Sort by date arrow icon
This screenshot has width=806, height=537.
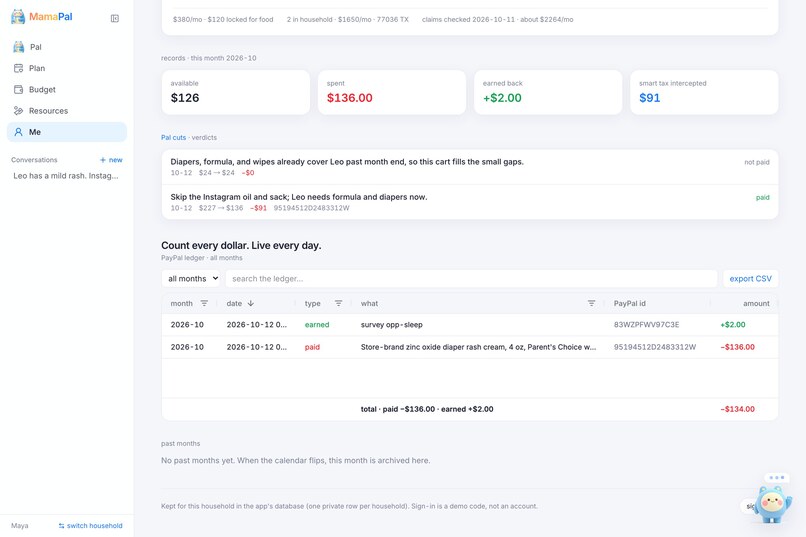pos(251,303)
